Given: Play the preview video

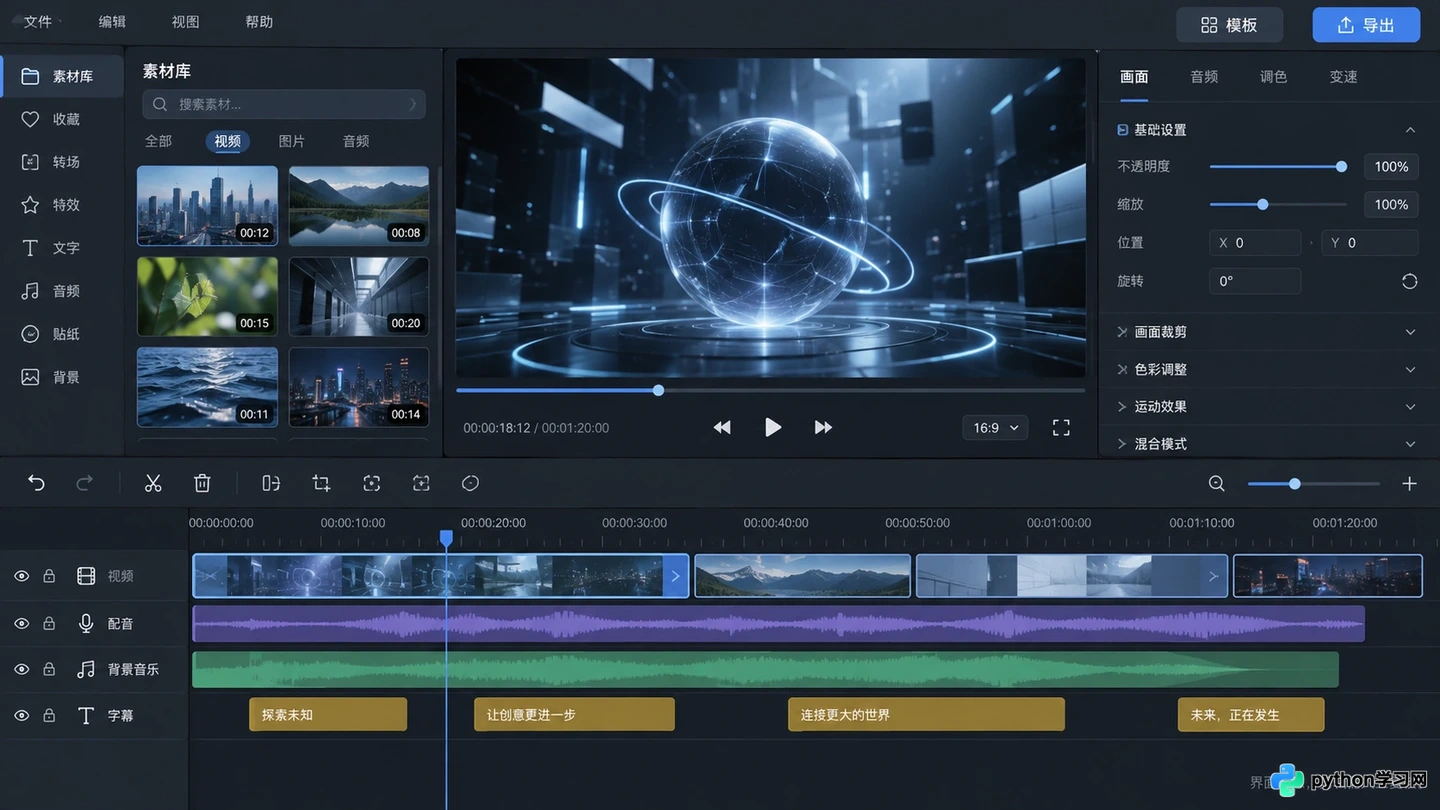Looking at the screenshot, I should point(773,428).
